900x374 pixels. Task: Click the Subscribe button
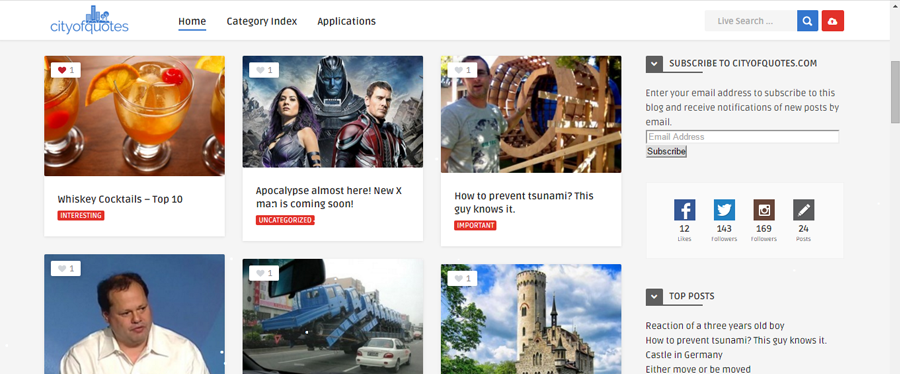(x=666, y=151)
